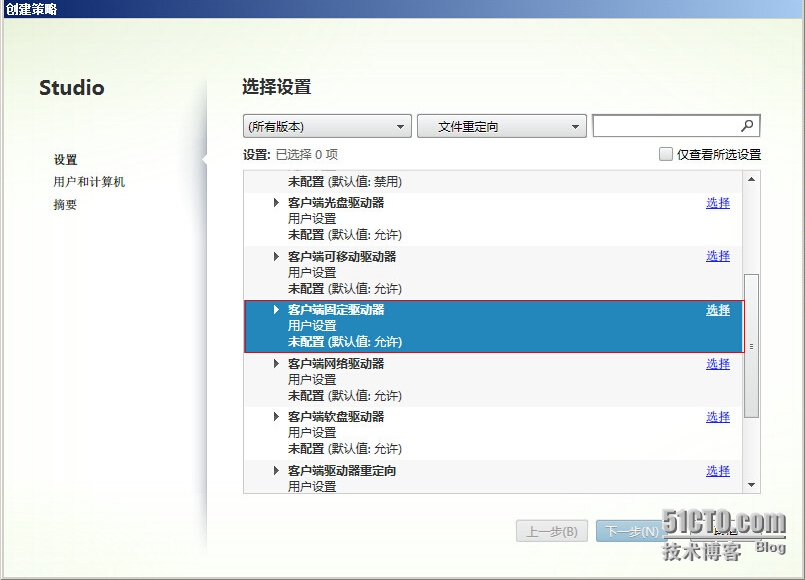Image resolution: width=805 pixels, height=580 pixels.
Task: Click 选择 link for 客户端网络驱动器
Action: coord(718,364)
